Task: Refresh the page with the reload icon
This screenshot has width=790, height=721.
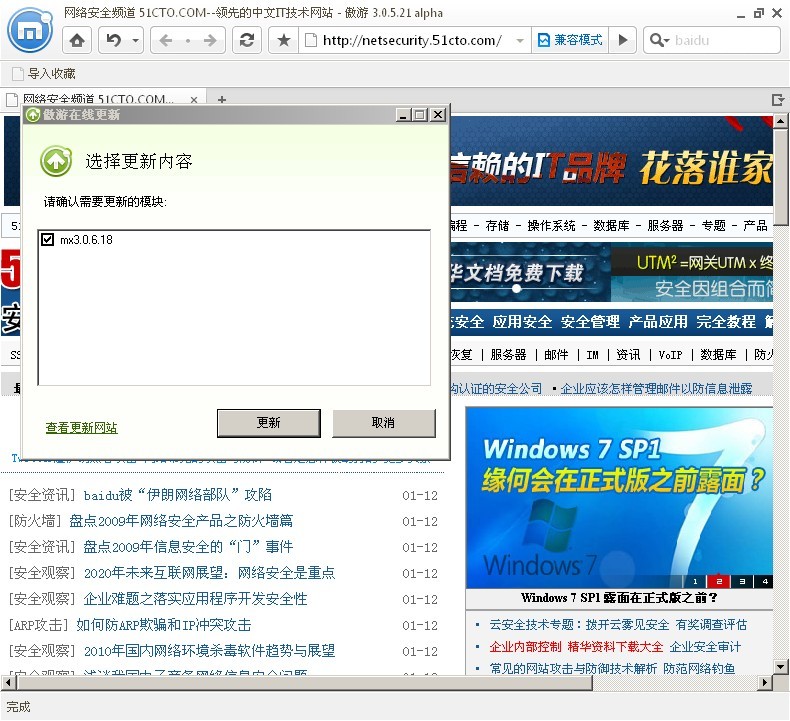Action: point(247,40)
